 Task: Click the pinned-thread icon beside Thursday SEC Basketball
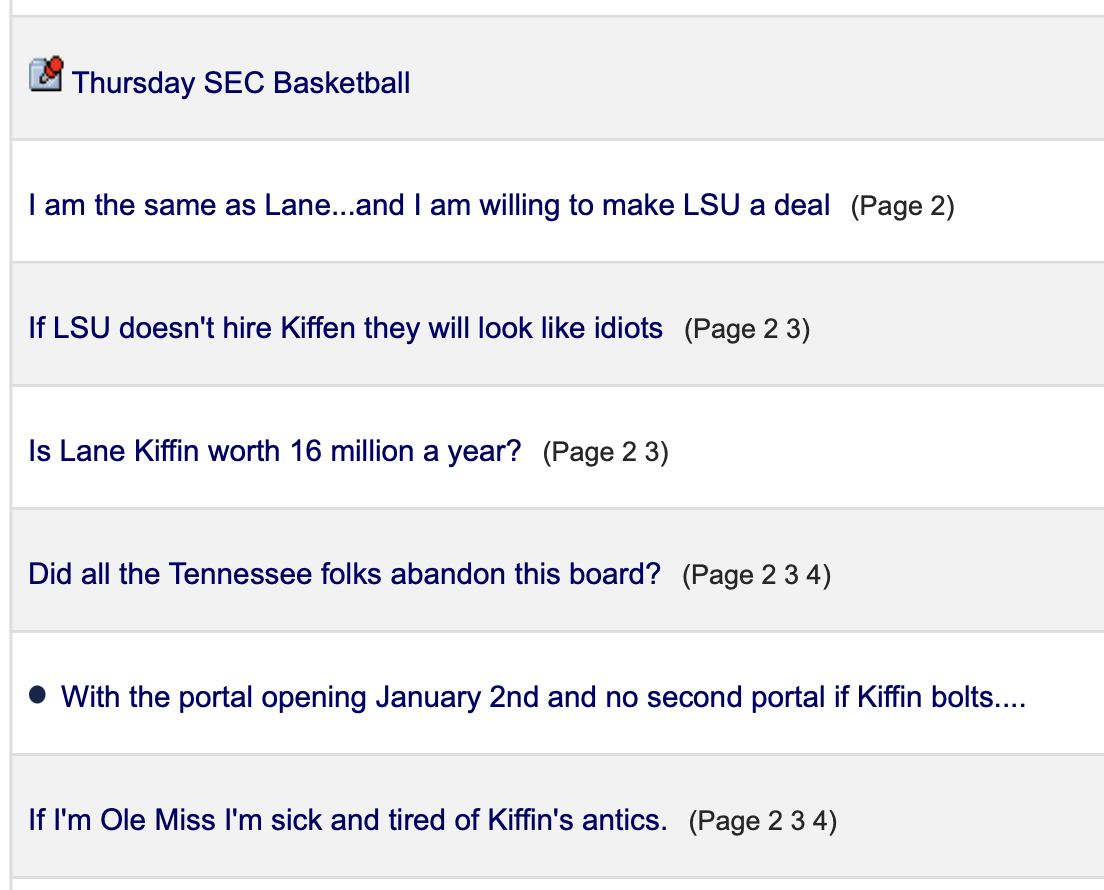pyautogui.click(x=46, y=76)
